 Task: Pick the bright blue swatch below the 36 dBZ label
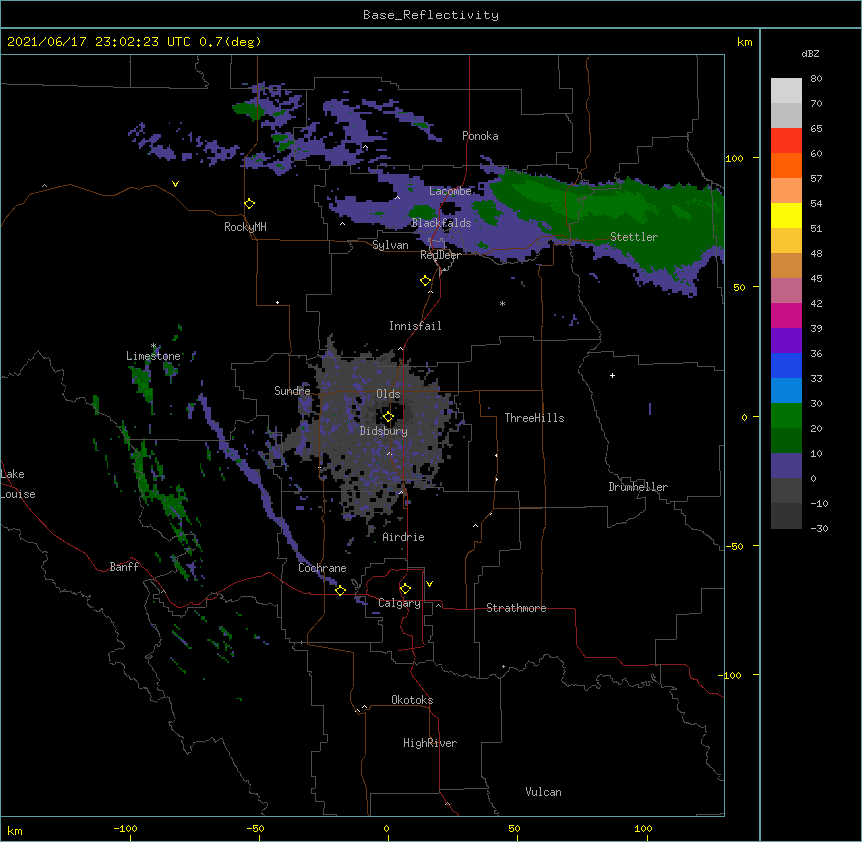(786, 365)
